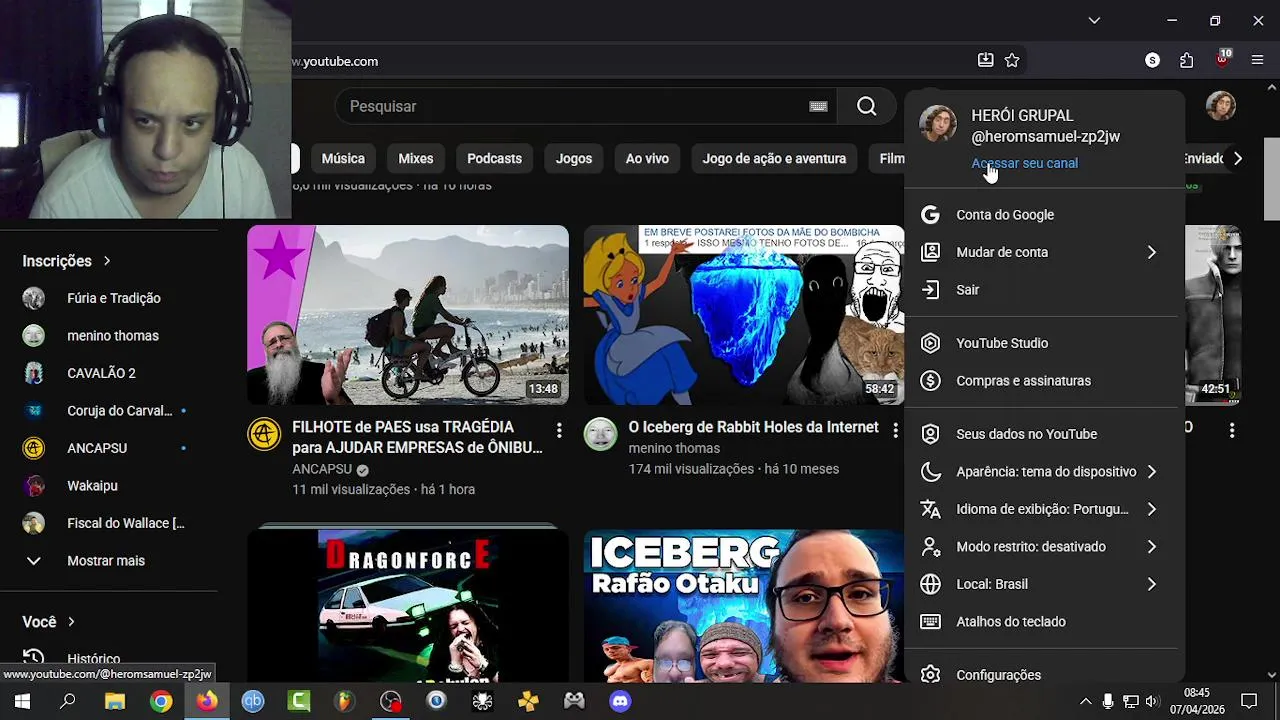Bookmark this page with the star icon
The image size is (1280, 720).
pyautogui.click(x=1012, y=61)
